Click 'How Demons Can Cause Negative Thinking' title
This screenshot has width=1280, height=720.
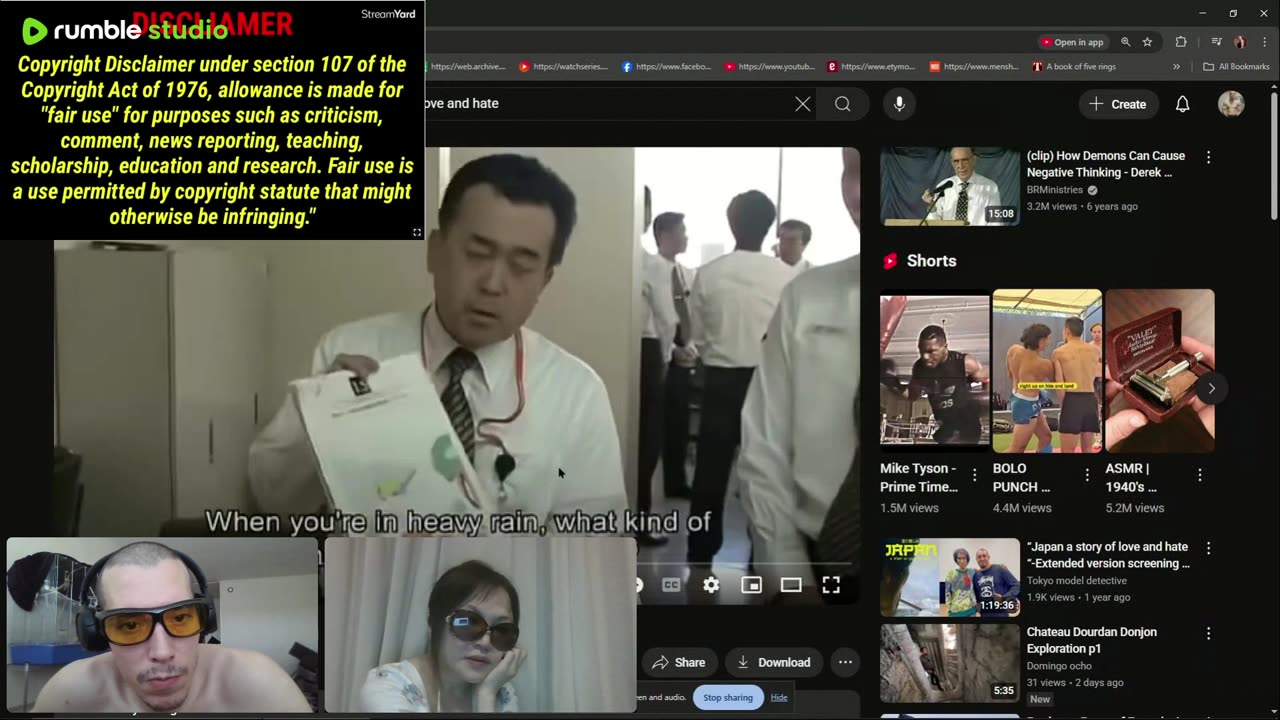(x=1106, y=164)
